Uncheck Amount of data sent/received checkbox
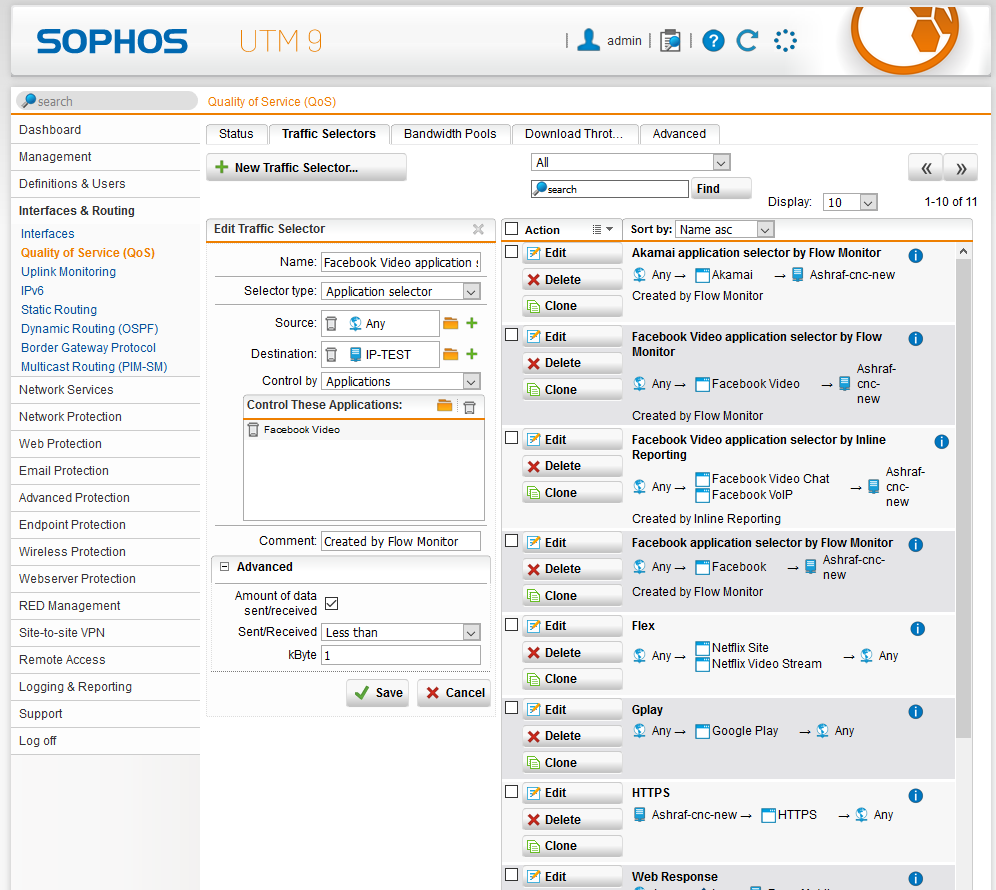The width and height of the screenshot is (996, 890). tap(332, 603)
